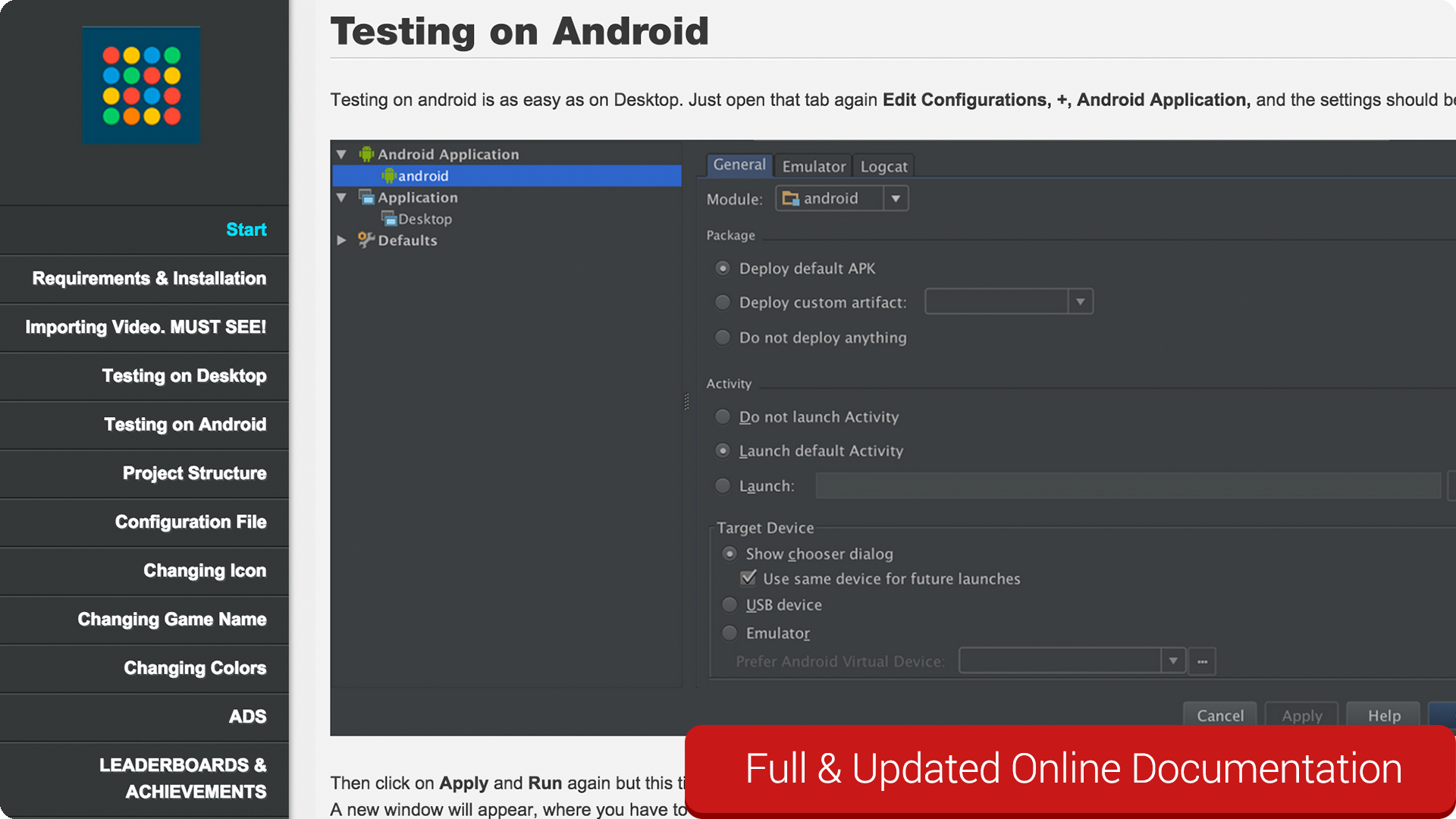Open Requirements & Installation section
Image resolution: width=1456 pixels, height=819 pixels.
pyautogui.click(x=144, y=278)
